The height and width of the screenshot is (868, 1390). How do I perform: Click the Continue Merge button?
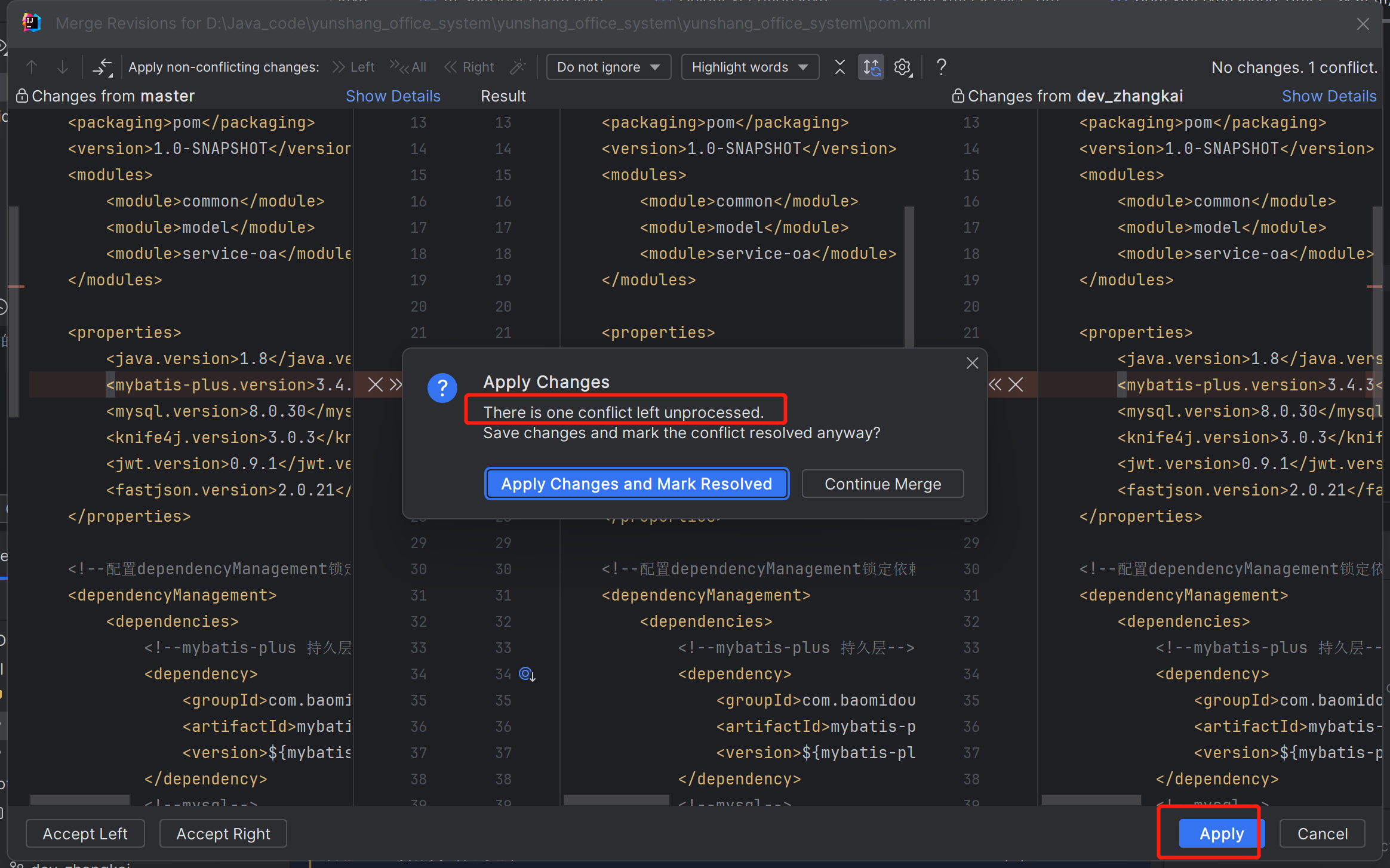tap(882, 484)
